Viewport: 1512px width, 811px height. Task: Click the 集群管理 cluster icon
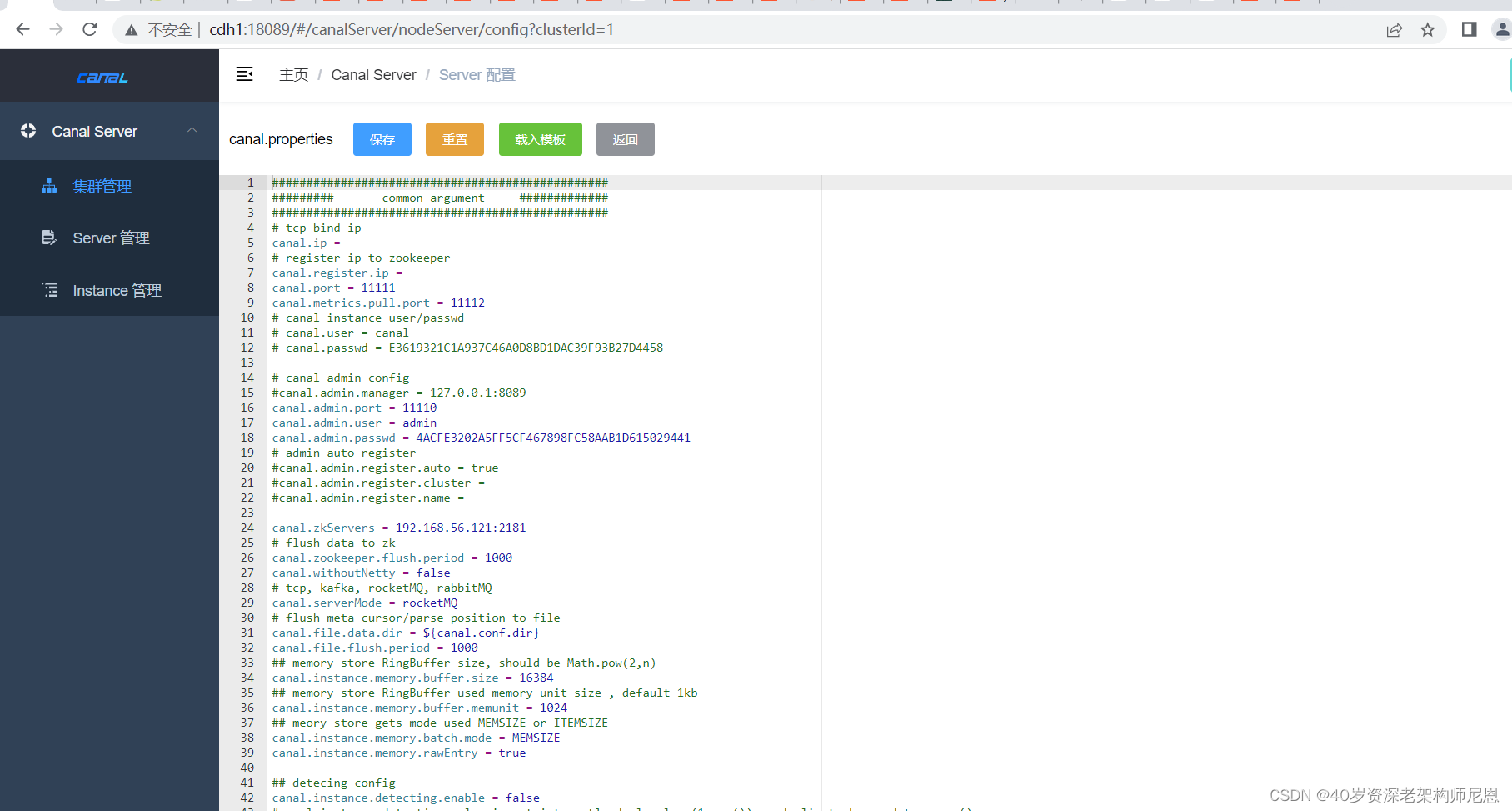(x=49, y=186)
